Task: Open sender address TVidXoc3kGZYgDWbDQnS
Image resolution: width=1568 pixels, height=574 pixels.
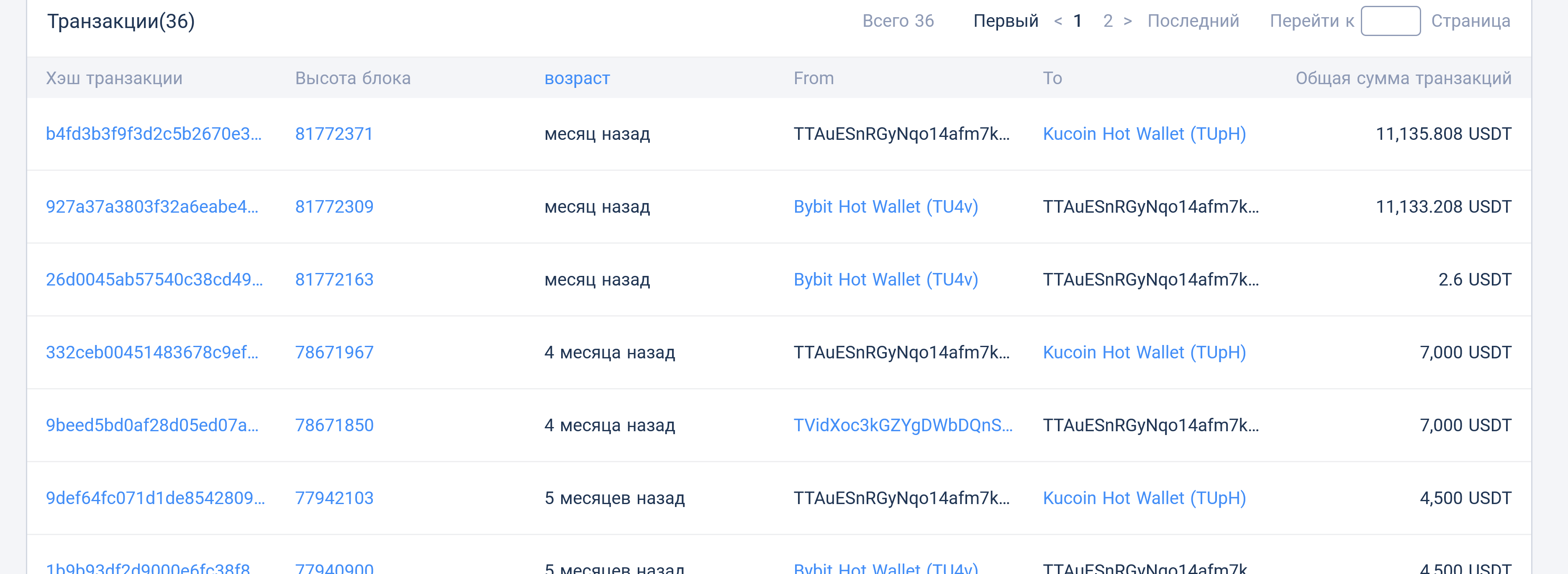Action: [903, 425]
